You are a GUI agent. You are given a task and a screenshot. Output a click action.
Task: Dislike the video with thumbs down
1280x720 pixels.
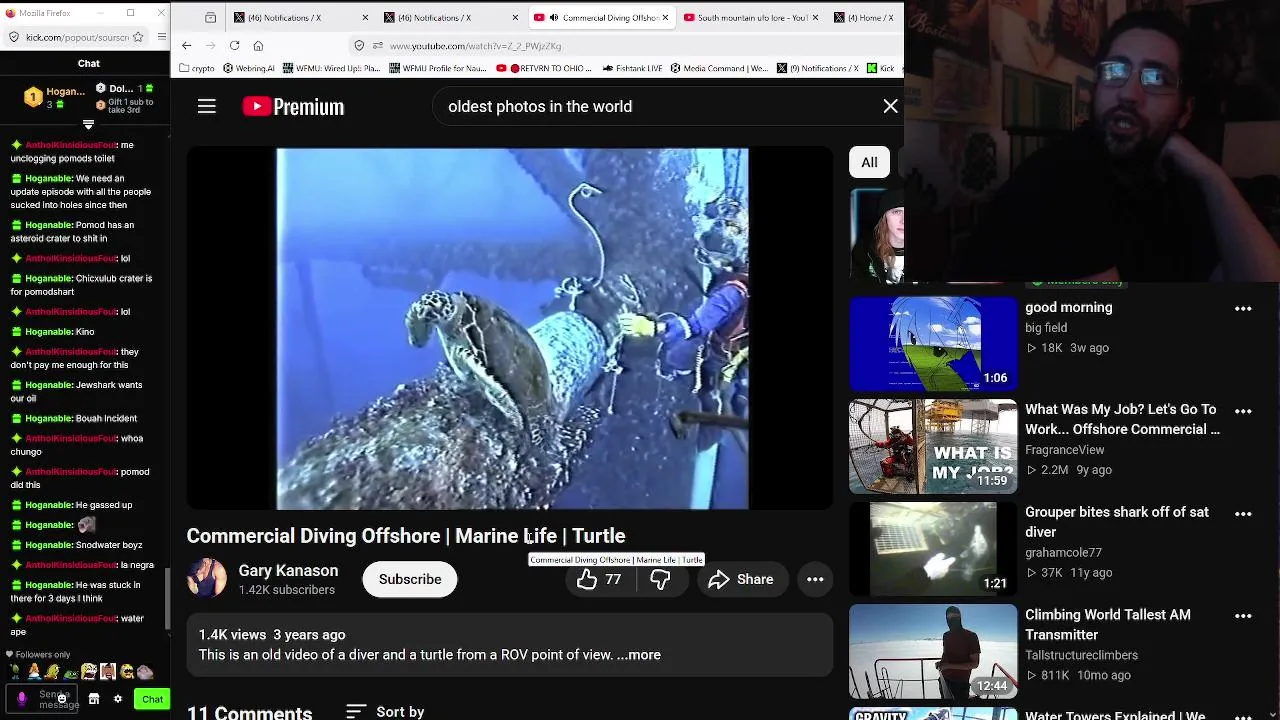click(x=660, y=579)
